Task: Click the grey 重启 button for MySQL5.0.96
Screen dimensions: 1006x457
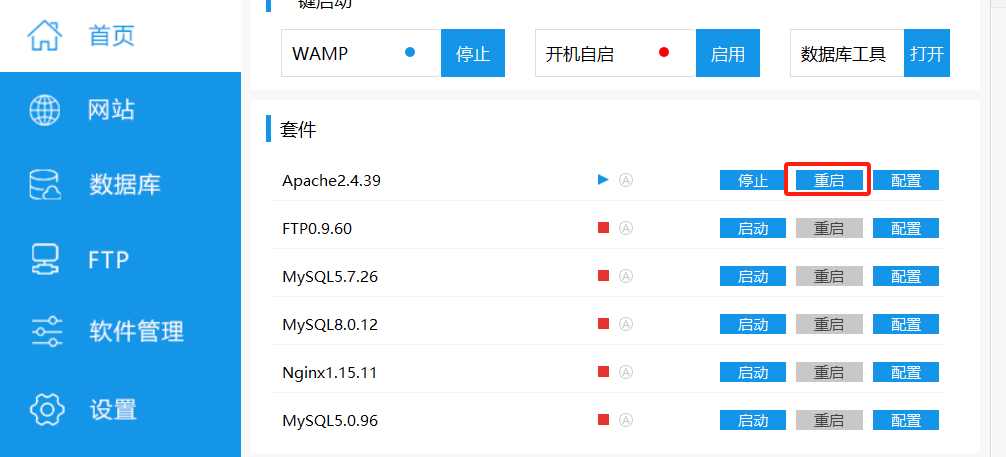Action: [829, 420]
